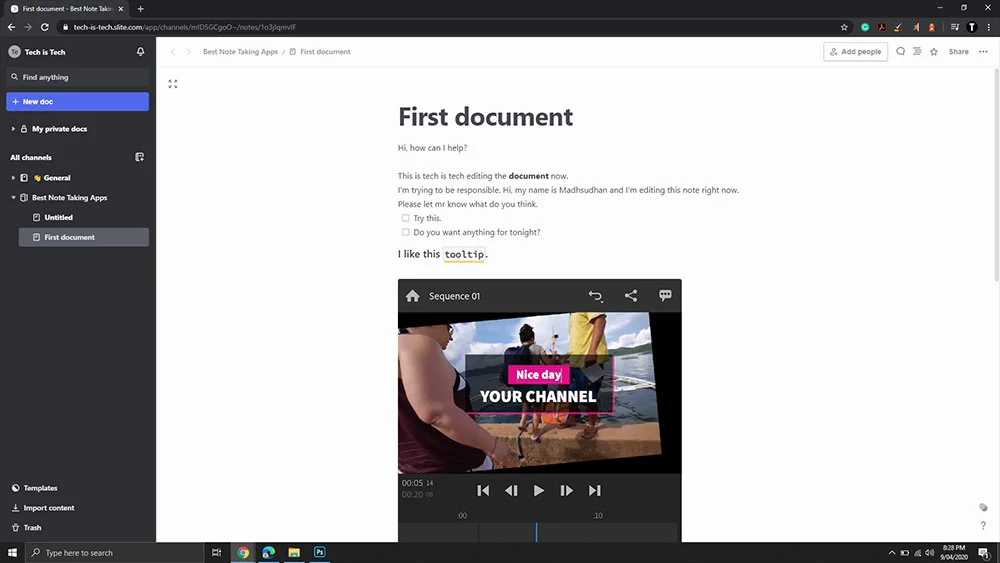Open Chrome menu three dots
This screenshot has width=1000, height=563.
tap(989, 27)
